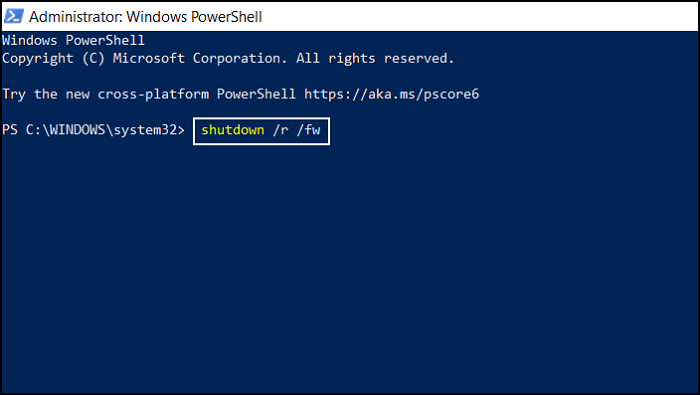Image resolution: width=700 pixels, height=395 pixels.
Task: Click the '(C)' symbol in copyright line
Action: click(x=93, y=58)
